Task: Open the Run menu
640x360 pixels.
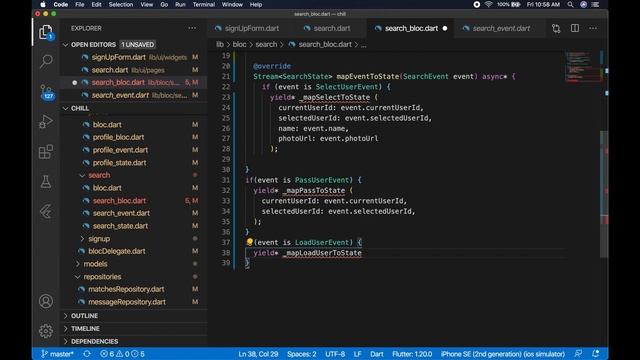Action: (180, 4)
